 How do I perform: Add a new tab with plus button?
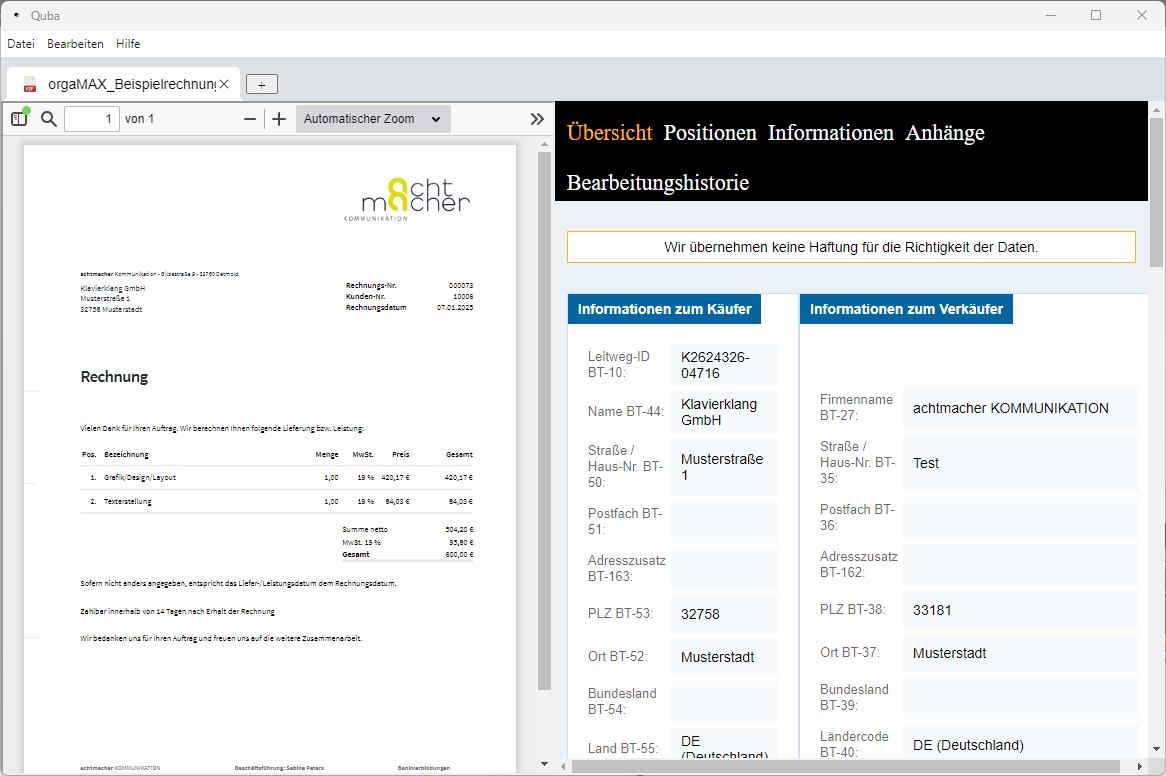click(x=262, y=85)
